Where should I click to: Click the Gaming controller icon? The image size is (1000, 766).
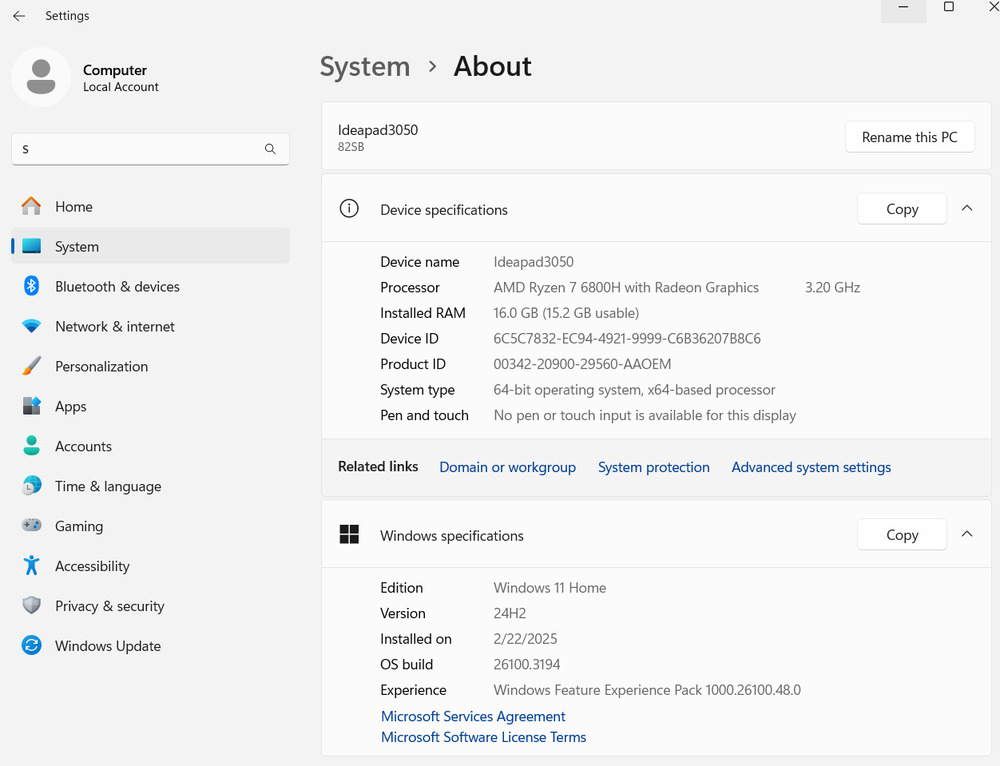(31, 526)
